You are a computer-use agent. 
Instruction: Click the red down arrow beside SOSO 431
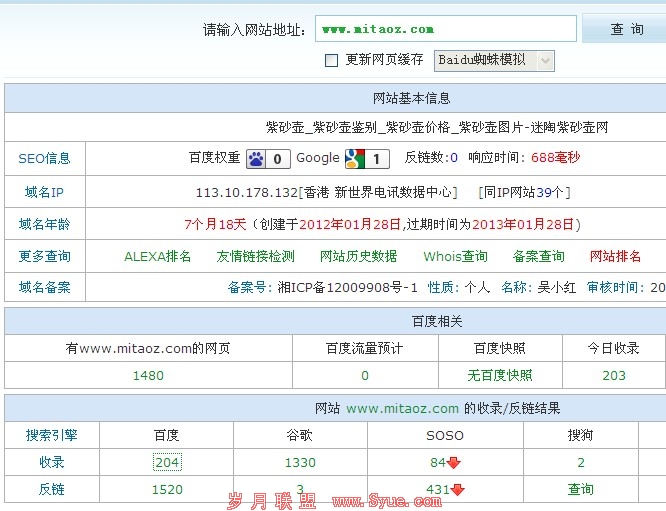coord(457,490)
